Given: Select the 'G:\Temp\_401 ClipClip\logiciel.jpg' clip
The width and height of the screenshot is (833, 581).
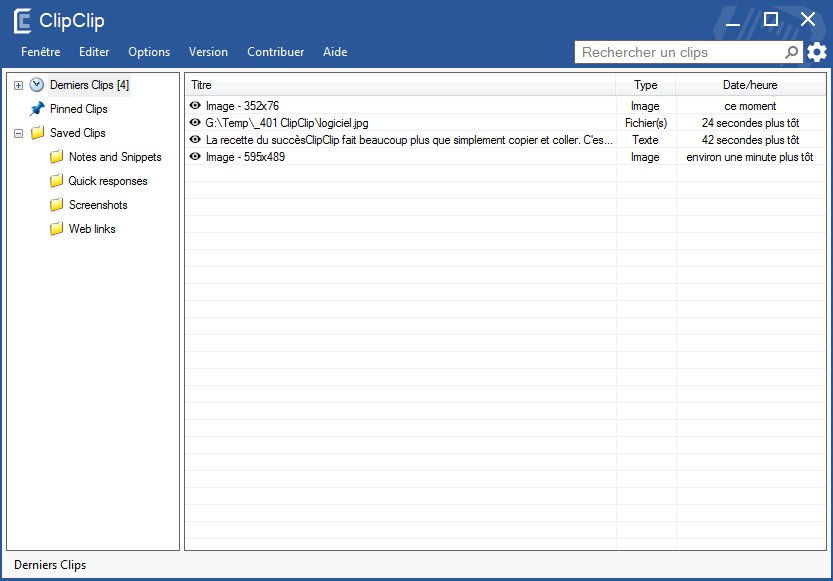Looking at the screenshot, I should tap(287, 123).
